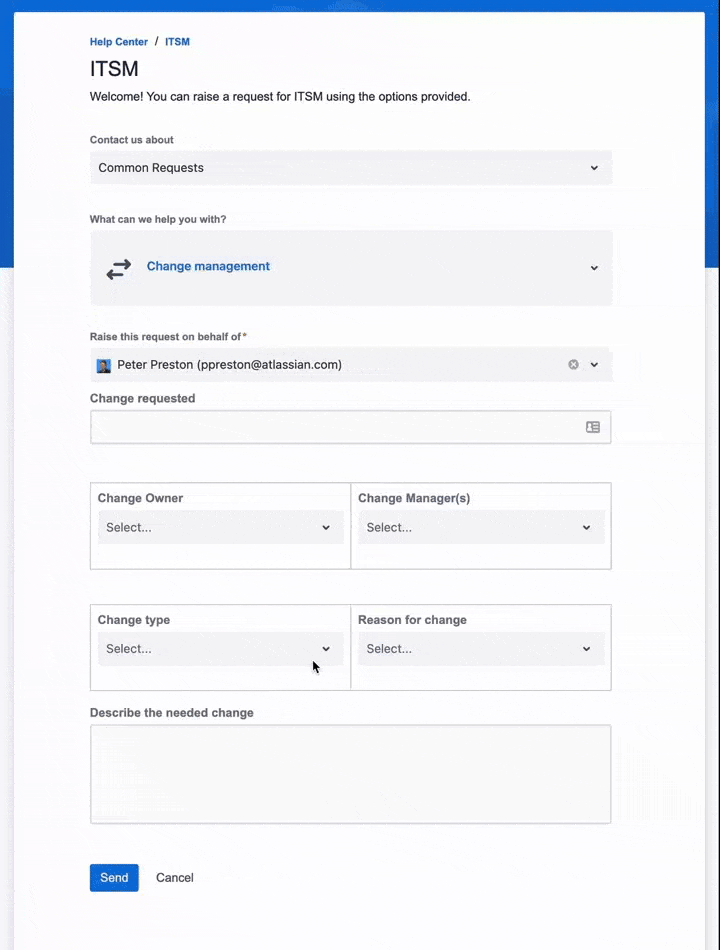Click the Describe the needed change textarea
Viewport: 720px width, 950px height.
350,773
